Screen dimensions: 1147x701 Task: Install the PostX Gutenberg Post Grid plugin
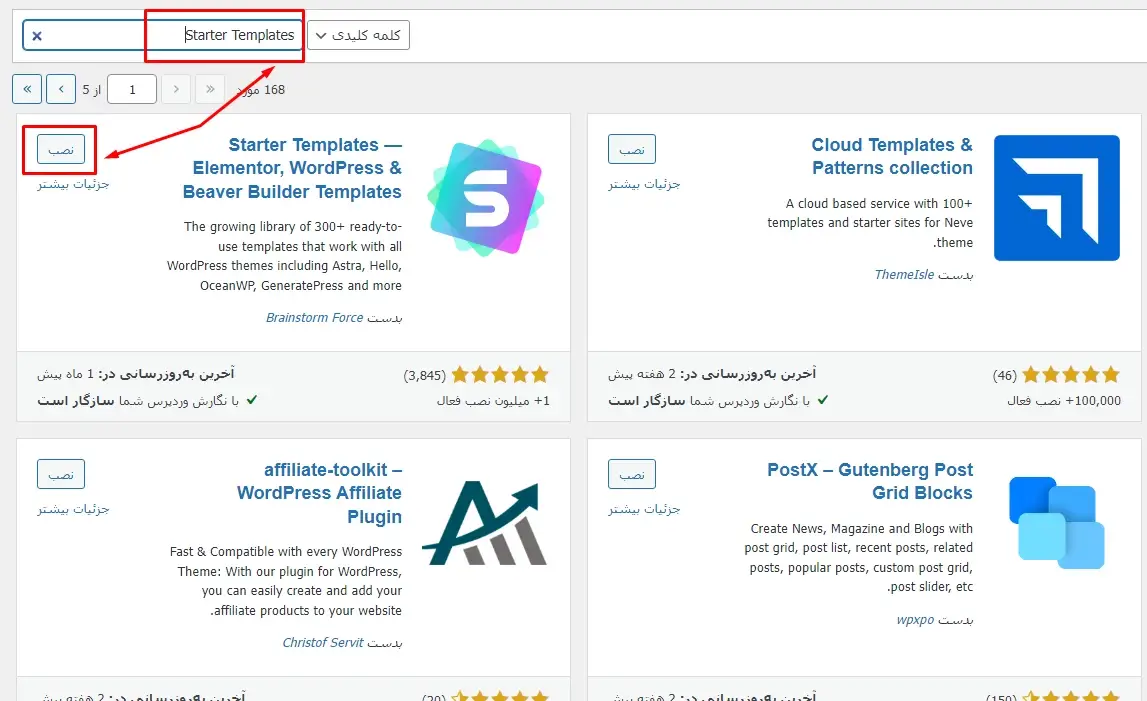(632, 474)
